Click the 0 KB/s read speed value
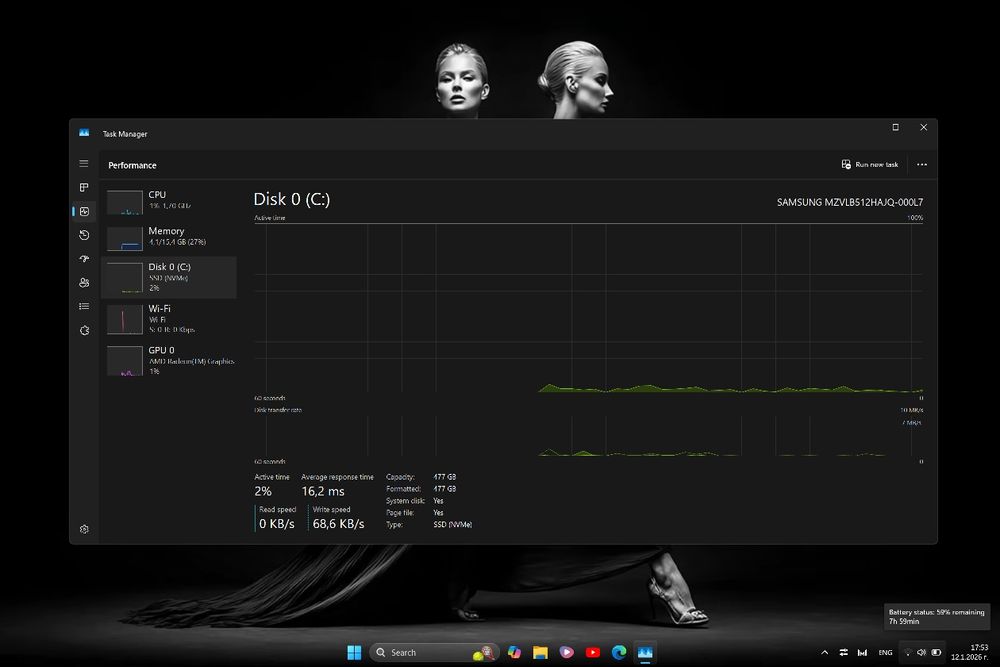1000x667 pixels. pos(277,524)
